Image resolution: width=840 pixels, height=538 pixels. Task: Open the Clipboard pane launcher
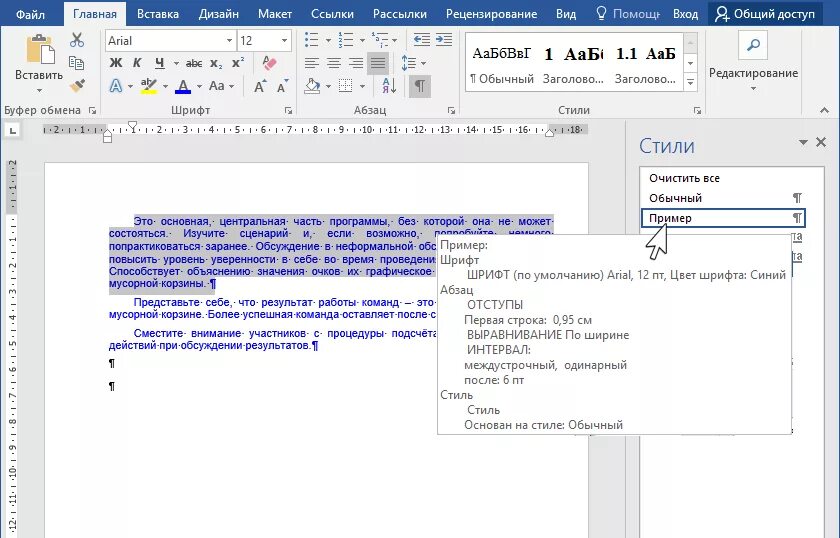92,110
